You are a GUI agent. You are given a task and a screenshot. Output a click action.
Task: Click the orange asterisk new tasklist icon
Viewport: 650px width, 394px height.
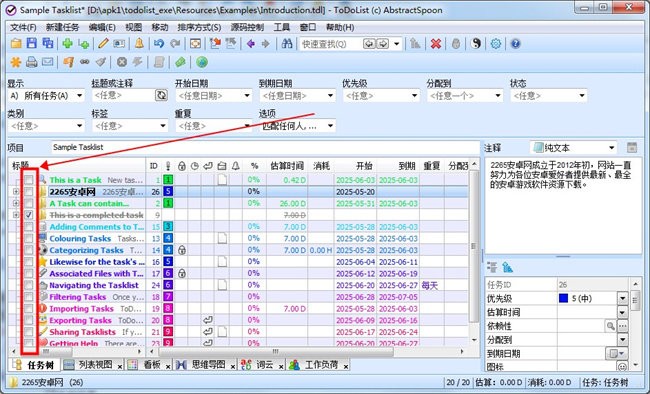(16, 62)
